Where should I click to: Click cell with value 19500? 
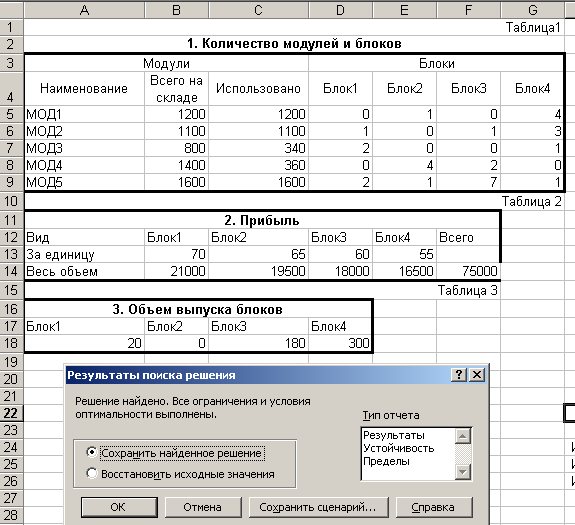[258, 271]
